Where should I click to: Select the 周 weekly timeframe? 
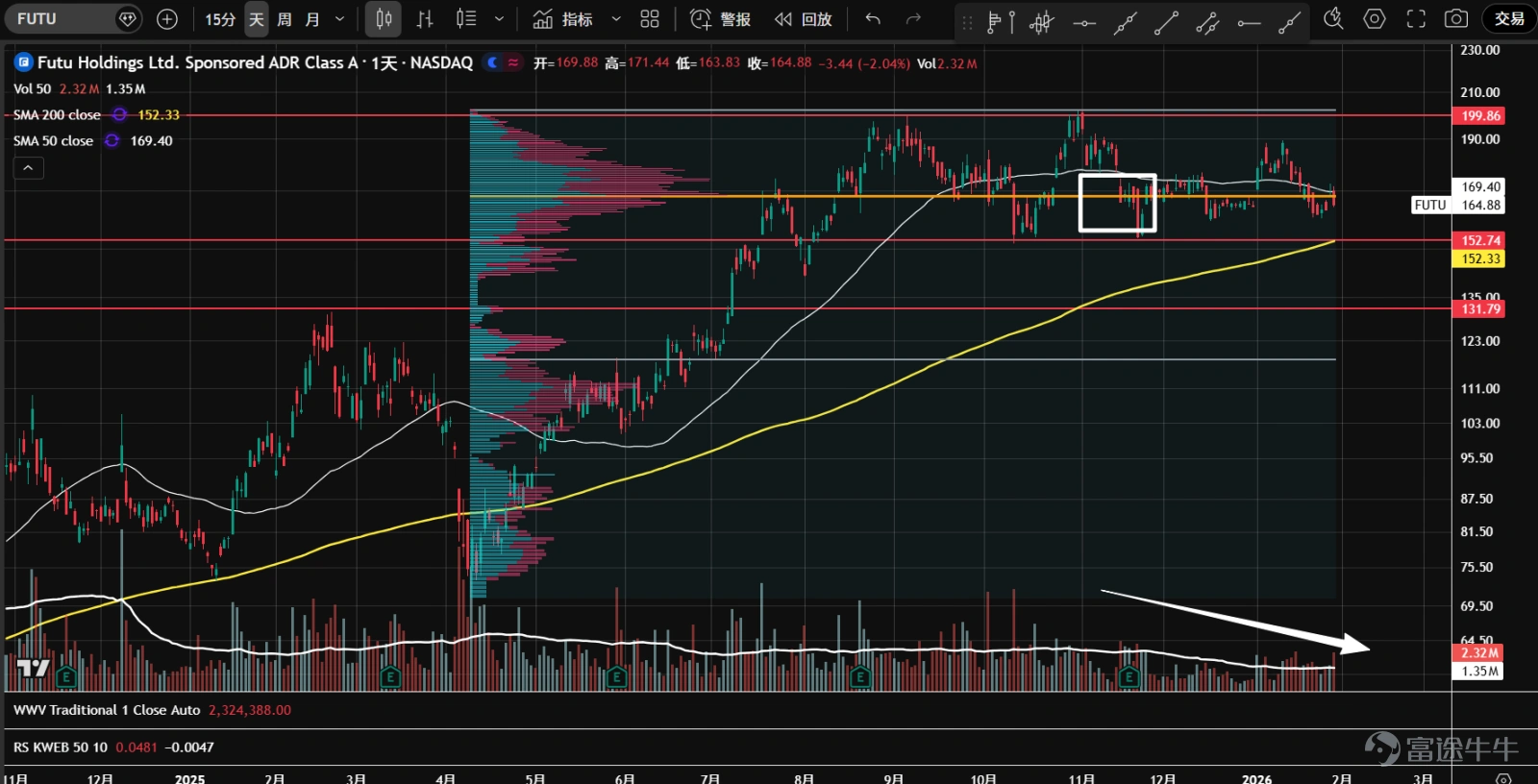click(x=285, y=19)
